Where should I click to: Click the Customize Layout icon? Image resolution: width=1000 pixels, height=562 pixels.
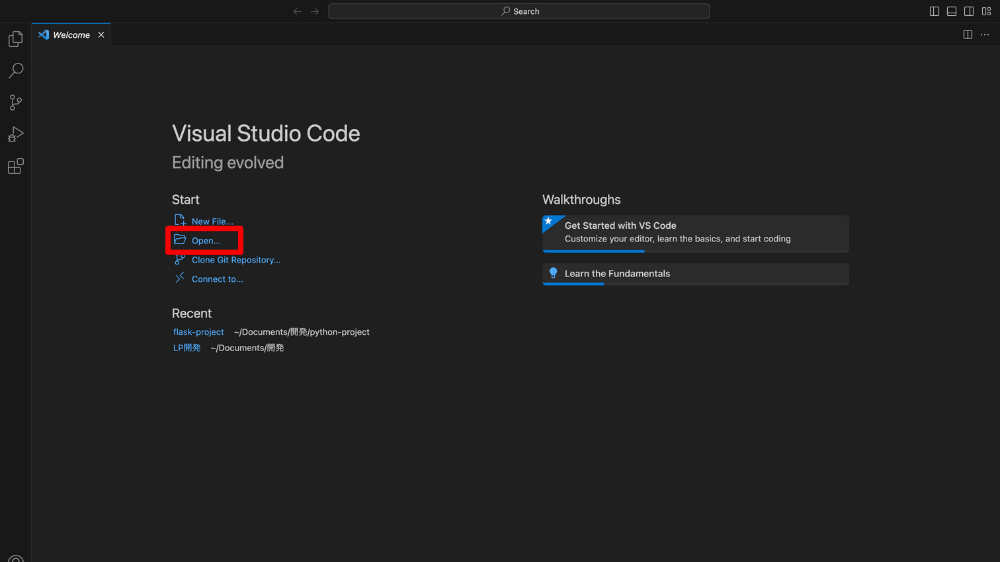click(x=986, y=12)
